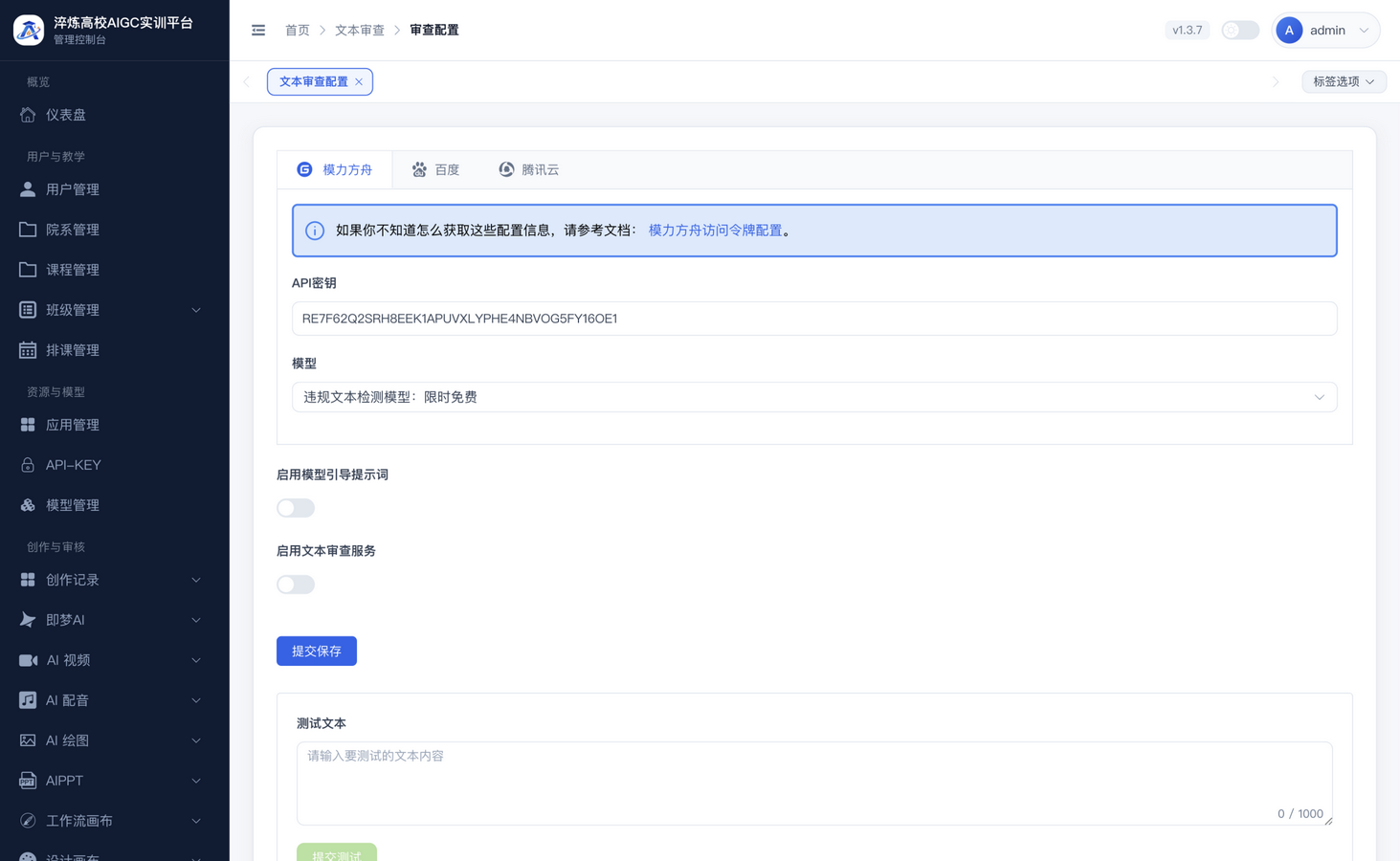Image resolution: width=1400 pixels, height=861 pixels.
Task: Click the AI 配音 music note icon
Action: (28, 700)
